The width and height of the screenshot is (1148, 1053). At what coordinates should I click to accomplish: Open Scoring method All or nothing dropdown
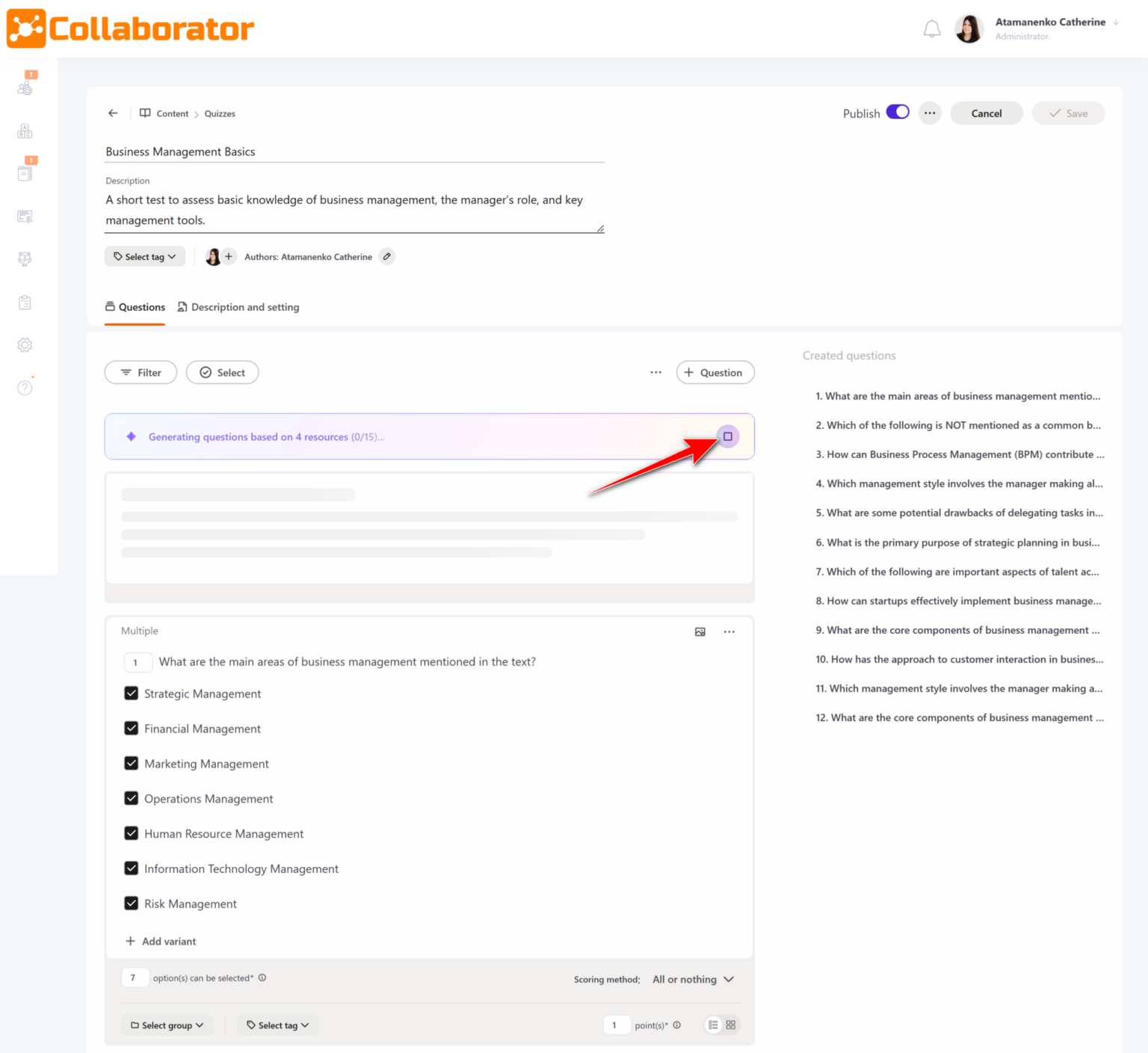[x=693, y=979]
